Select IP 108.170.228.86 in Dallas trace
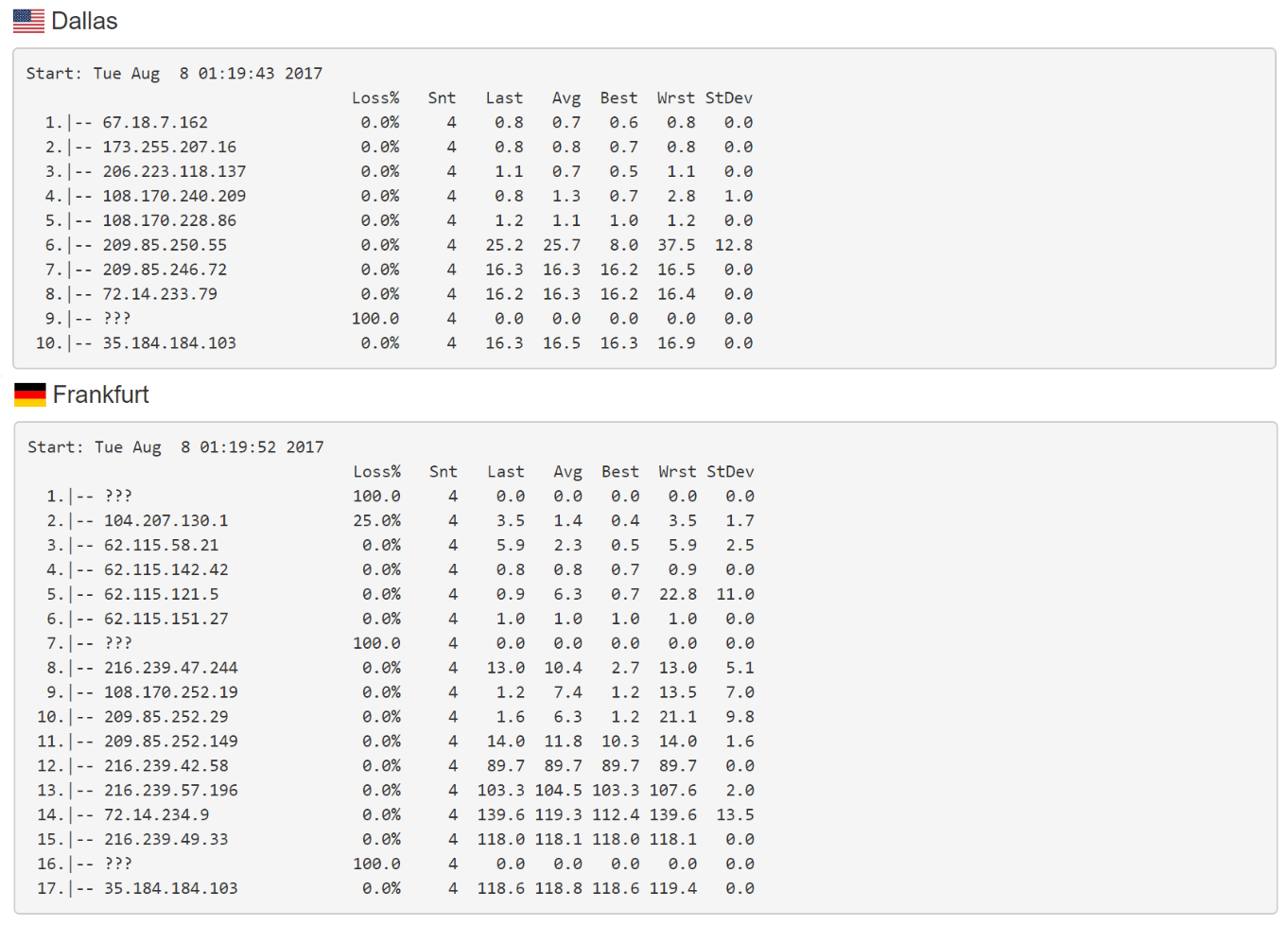The width and height of the screenshot is (1288, 926). (169, 221)
